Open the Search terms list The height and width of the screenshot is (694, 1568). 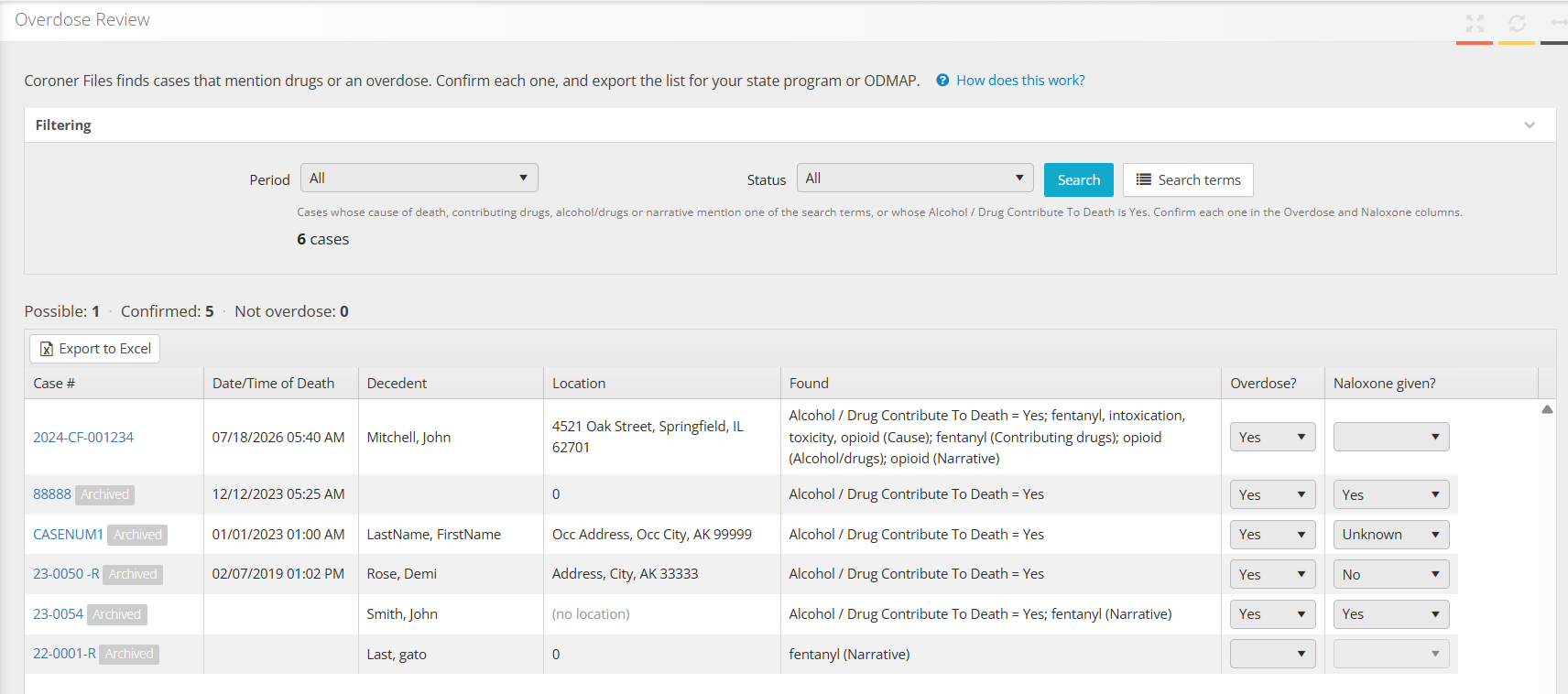tap(1188, 179)
